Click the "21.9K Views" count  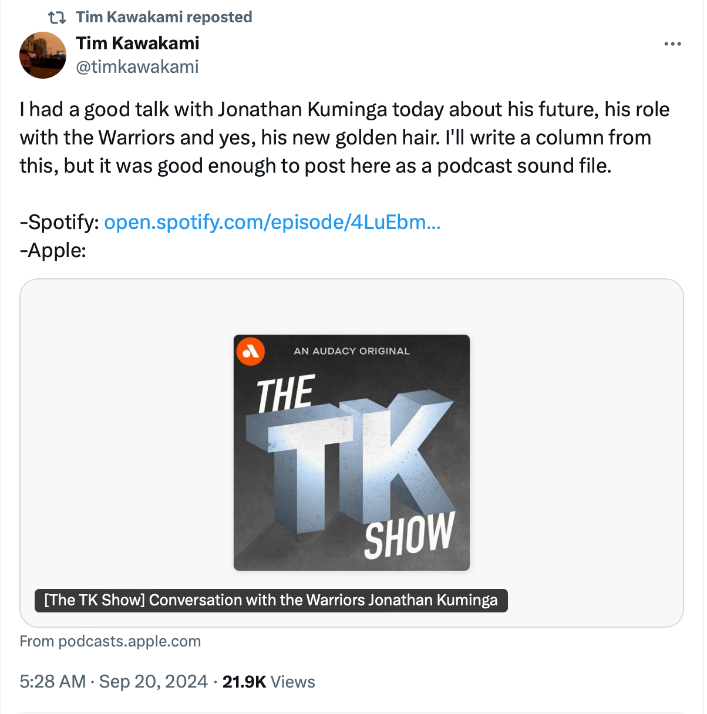[268, 682]
